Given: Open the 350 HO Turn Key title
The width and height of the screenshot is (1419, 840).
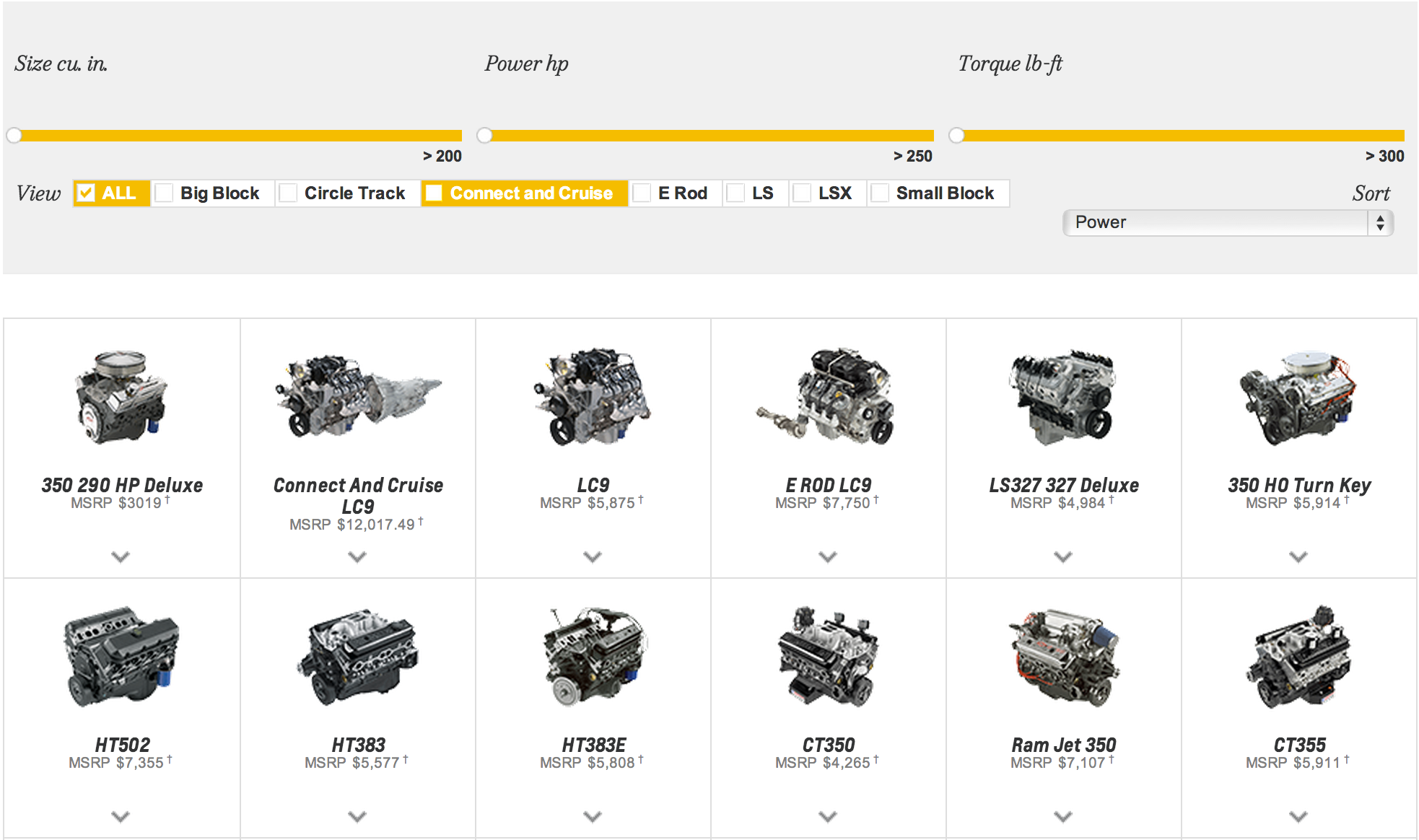Looking at the screenshot, I should (1299, 485).
